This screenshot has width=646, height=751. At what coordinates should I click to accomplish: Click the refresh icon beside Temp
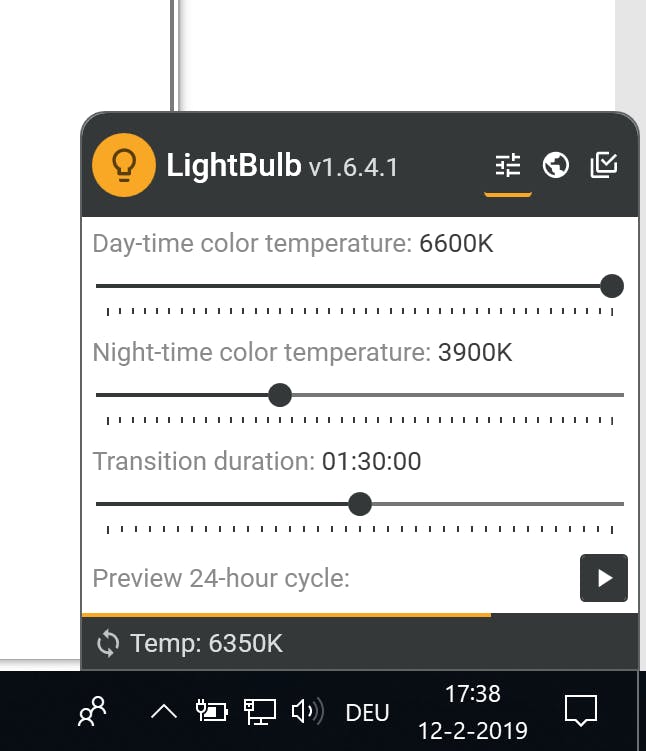tap(108, 643)
